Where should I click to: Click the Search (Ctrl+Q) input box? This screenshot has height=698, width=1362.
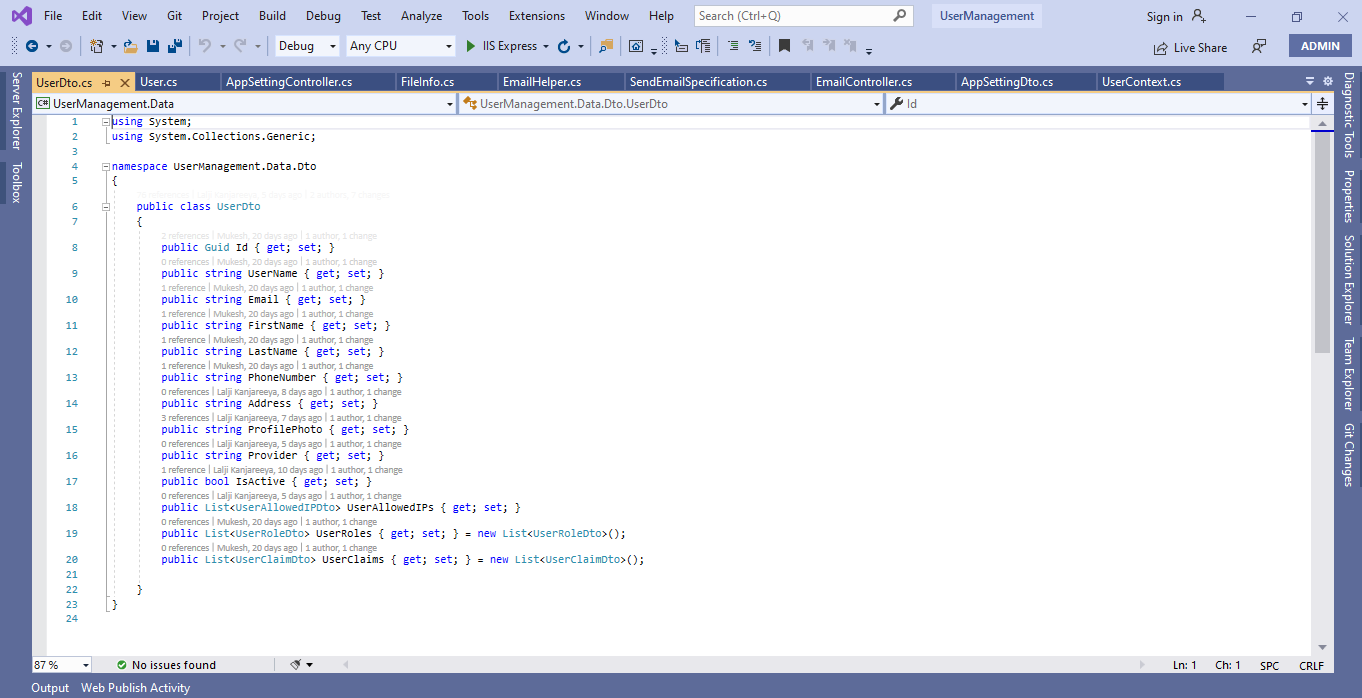coord(804,16)
